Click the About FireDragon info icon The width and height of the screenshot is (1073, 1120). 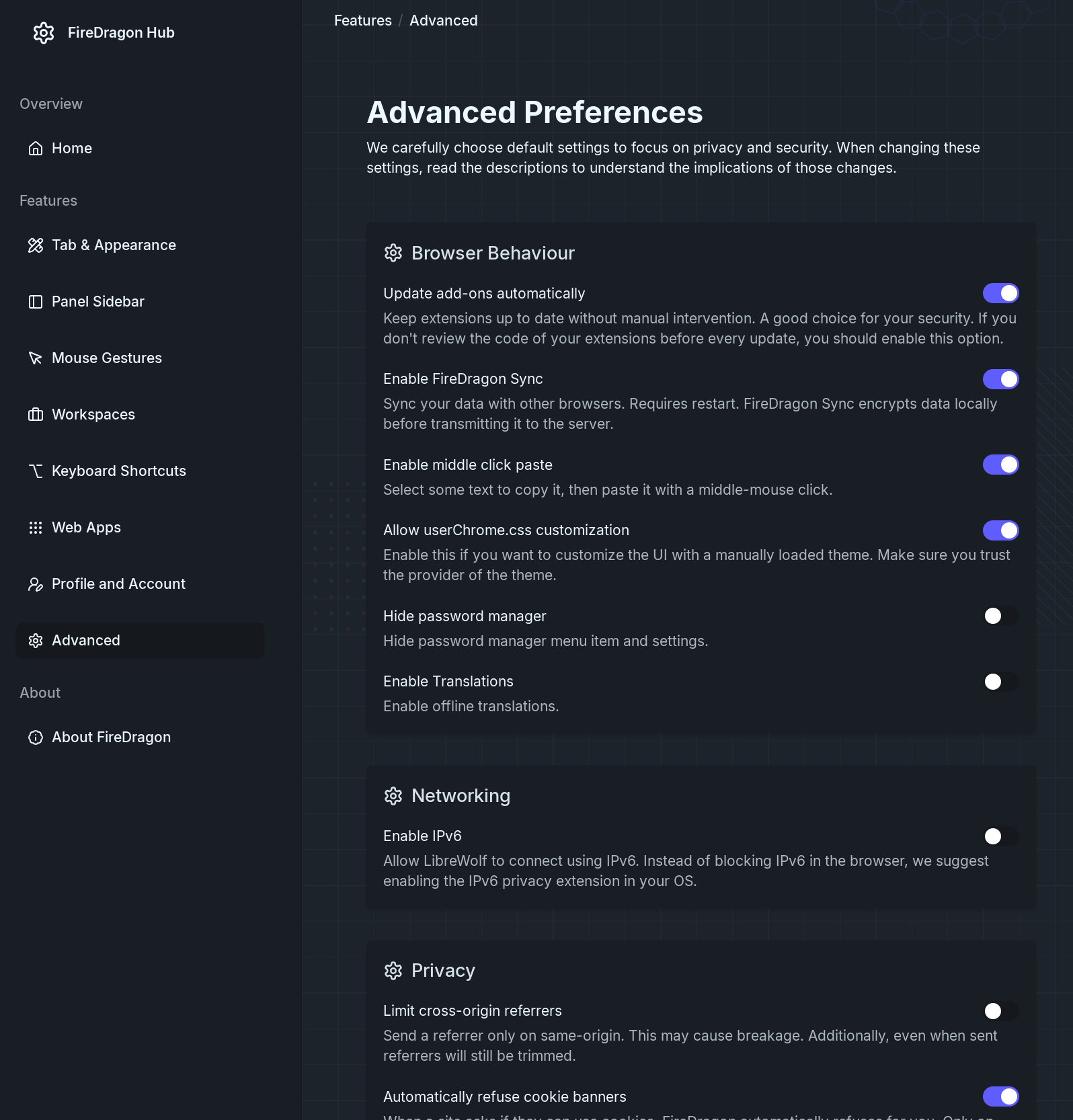tap(36, 737)
